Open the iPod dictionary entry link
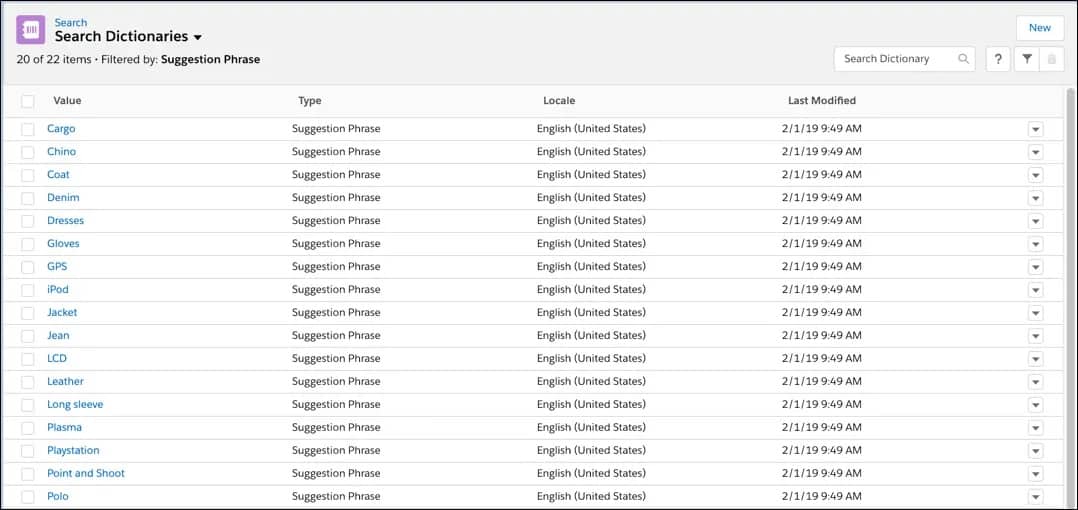 click(58, 289)
